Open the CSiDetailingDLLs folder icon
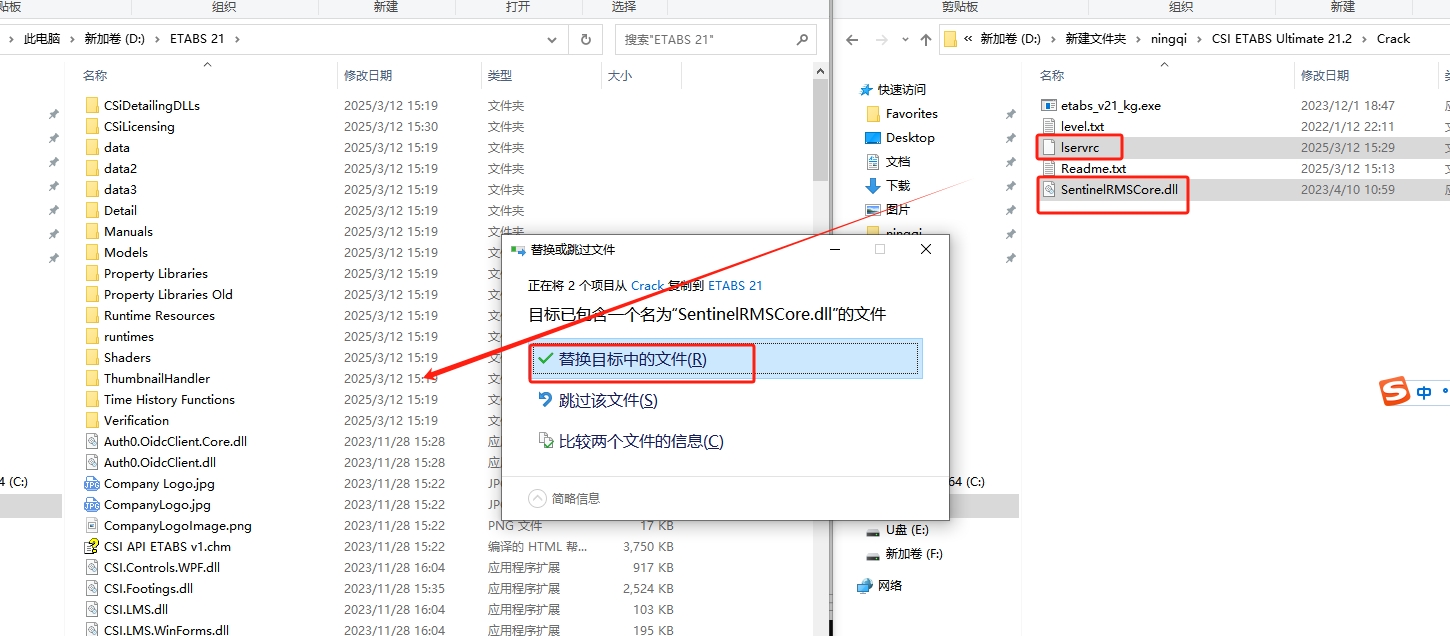This screenshot has width=1450, height=636. [92, 106]
